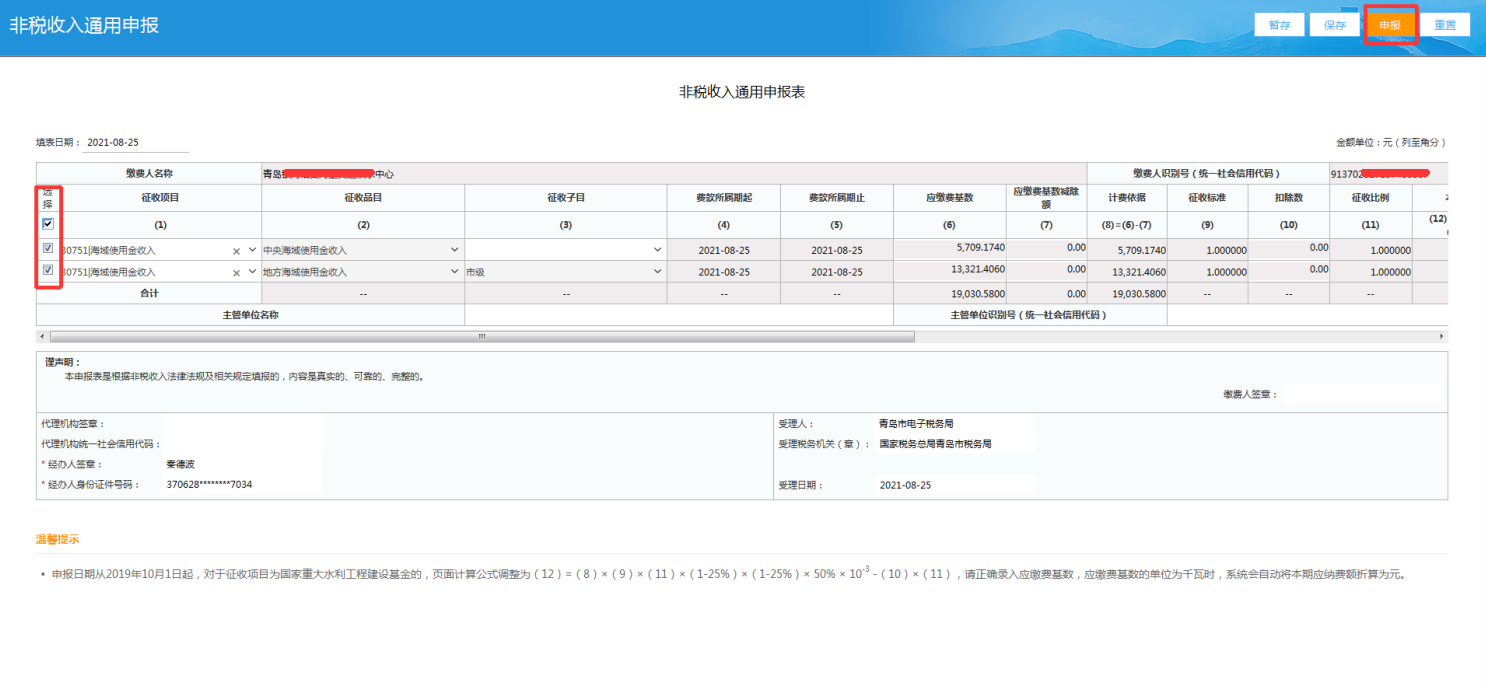
Task: Open the 地方海域使用金收入 征收品目 dropdown
Action: [x=455, y=272]
